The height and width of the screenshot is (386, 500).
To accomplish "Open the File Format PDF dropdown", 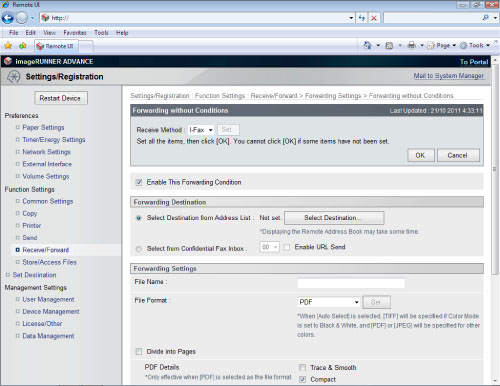I will coord(329,302).
